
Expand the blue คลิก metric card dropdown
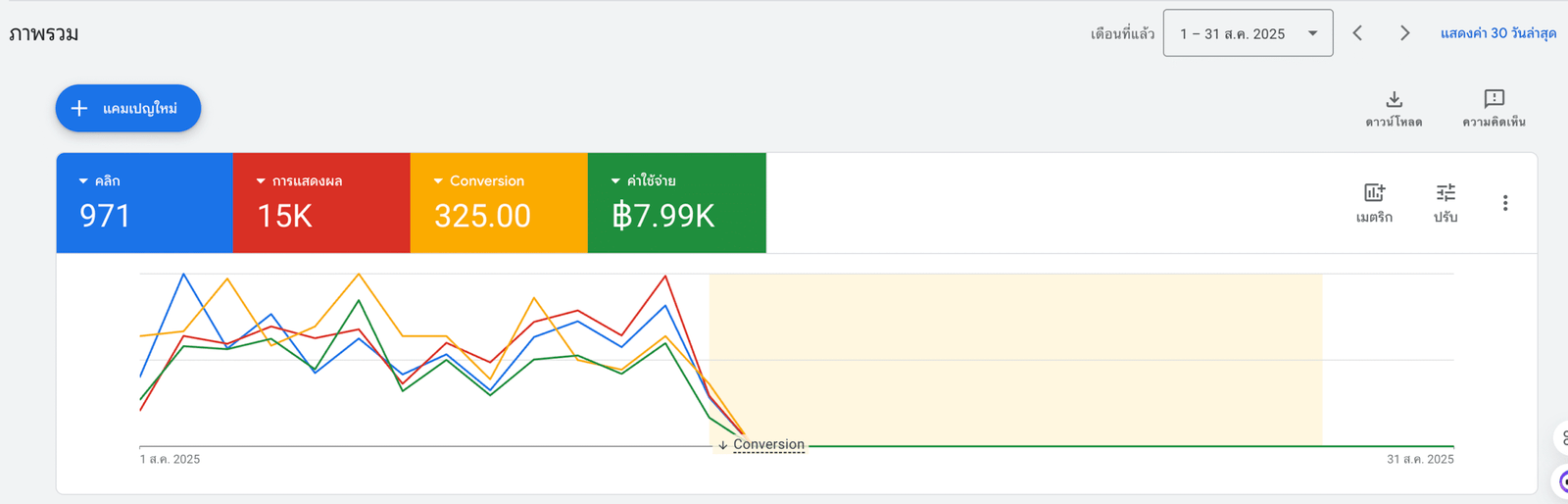[83, 181]
